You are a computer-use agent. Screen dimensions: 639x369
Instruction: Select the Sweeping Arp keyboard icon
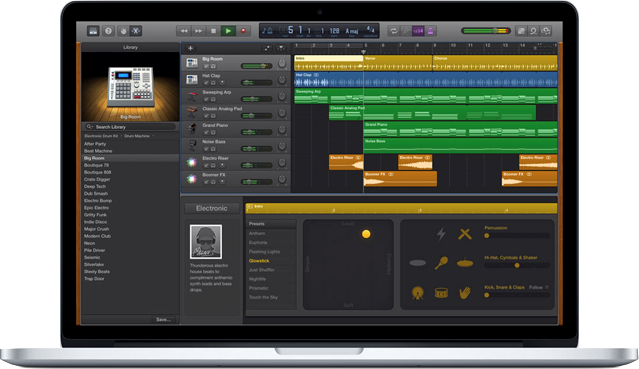point(192,96)
